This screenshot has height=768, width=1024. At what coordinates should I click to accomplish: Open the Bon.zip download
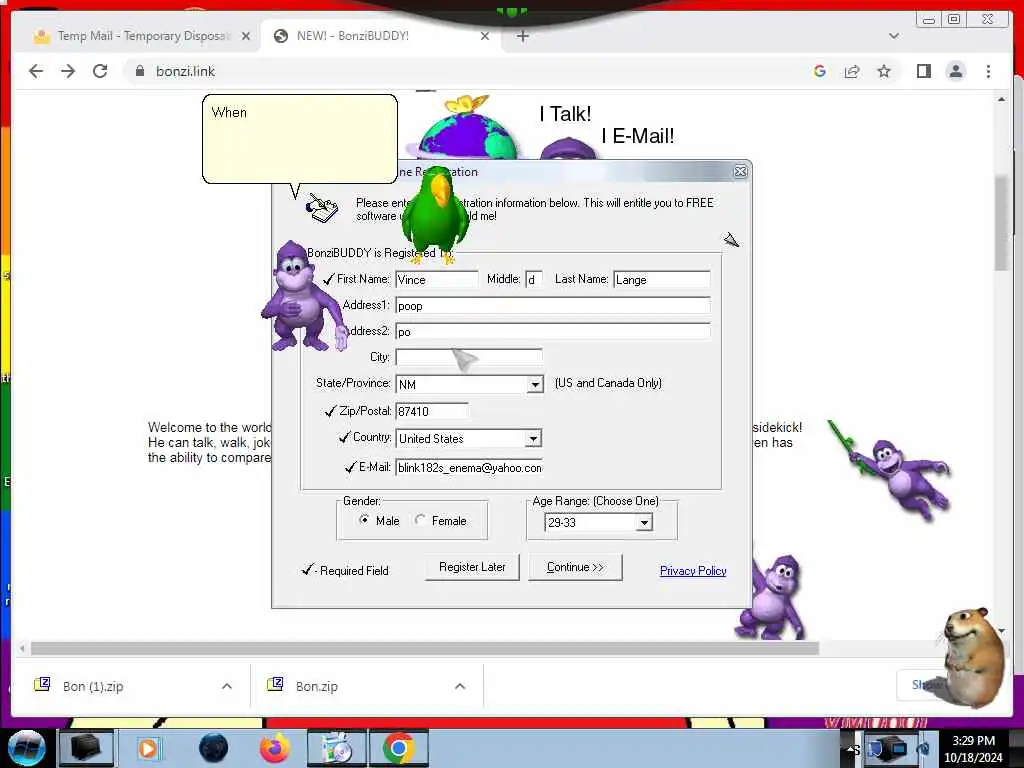(x=317, y=686)
